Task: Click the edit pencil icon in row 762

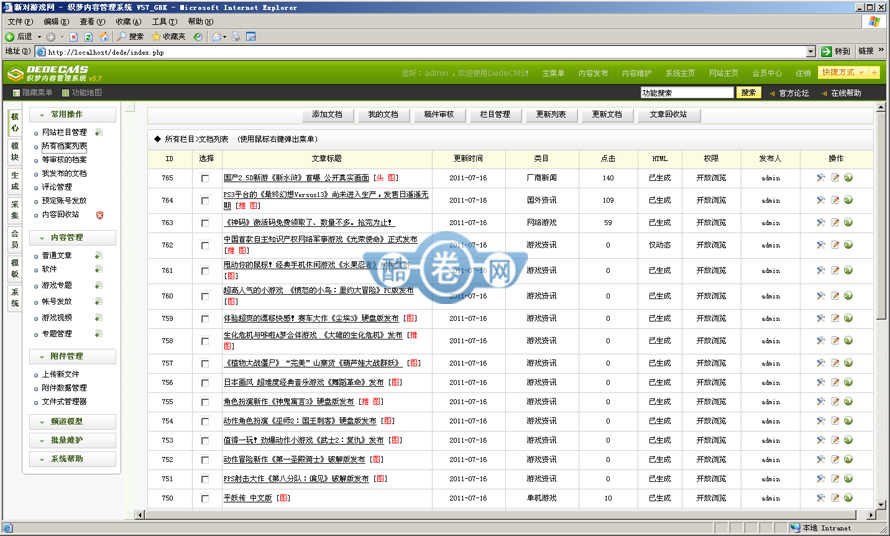Action: [834, 245]
